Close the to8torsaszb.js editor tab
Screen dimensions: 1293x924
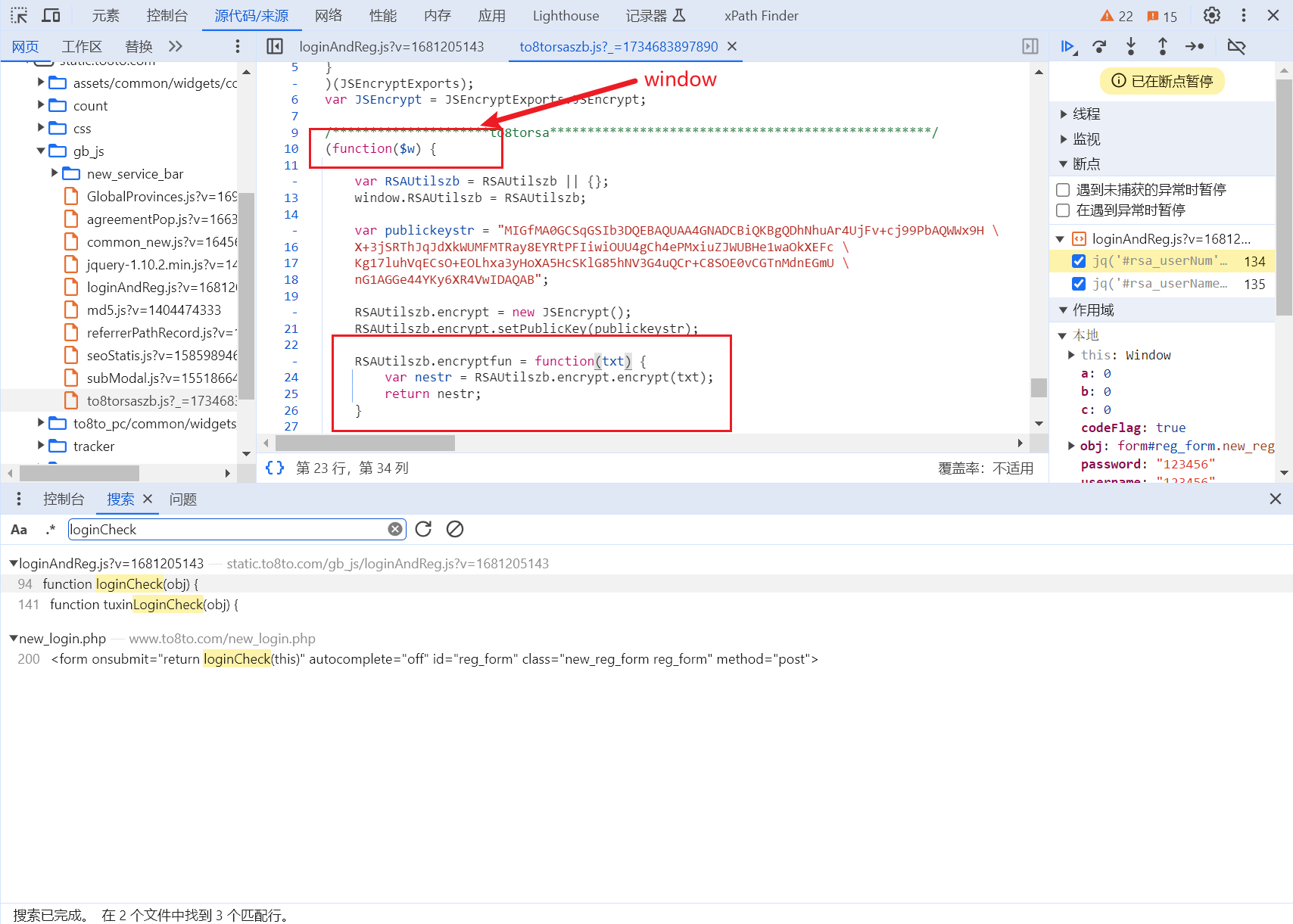(x=732, y=46)
